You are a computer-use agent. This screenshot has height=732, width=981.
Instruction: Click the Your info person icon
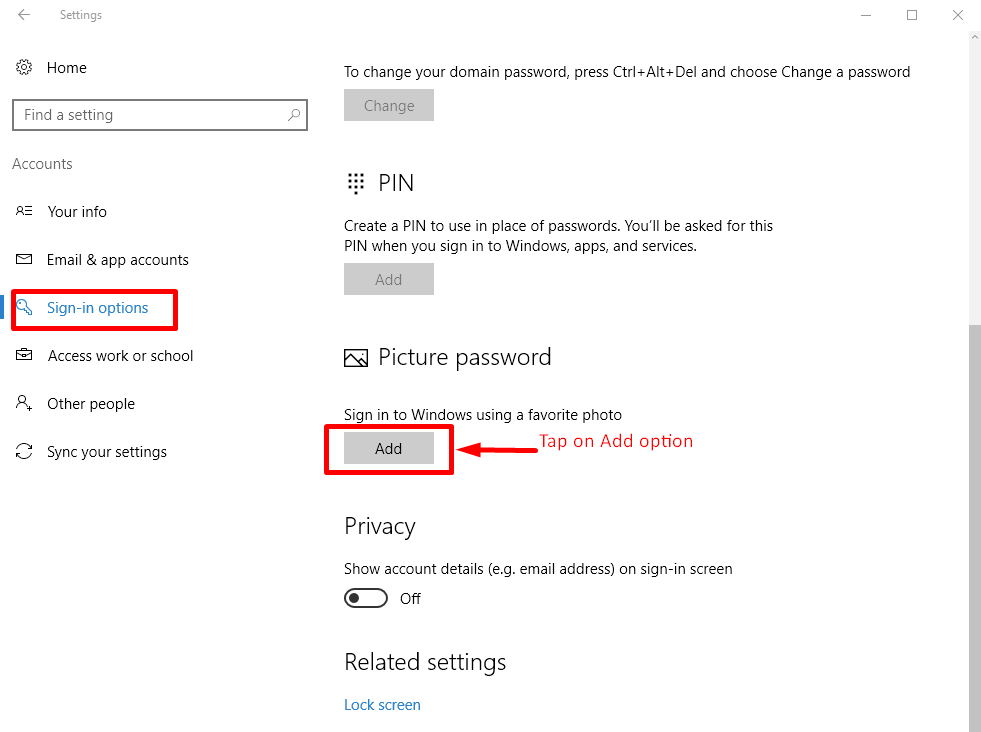(x=24, y=212)
